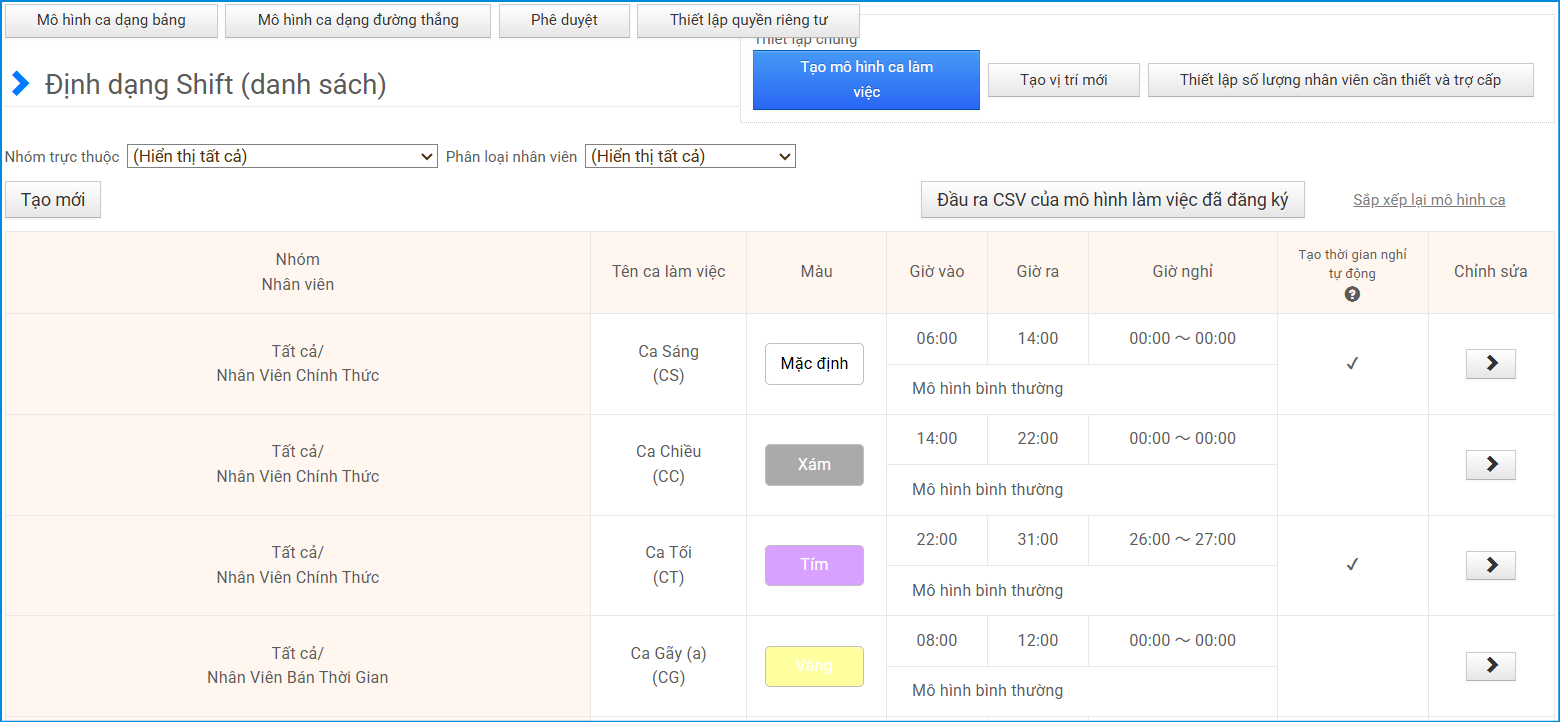Switch to Mô hình ca dạng đường thẳng tab
The height and width of the screenshot is (722, 1560).
click(x=358, y=21)
